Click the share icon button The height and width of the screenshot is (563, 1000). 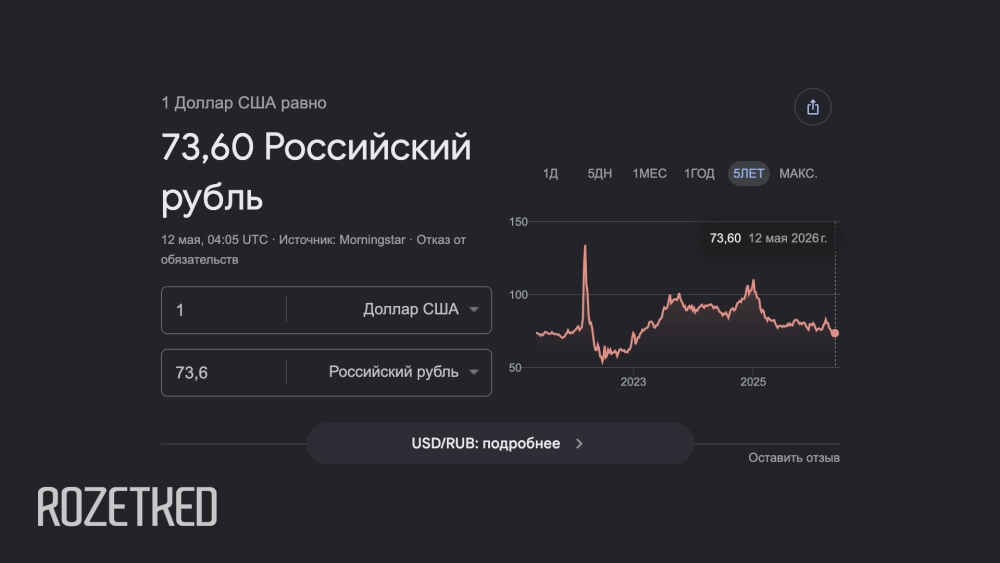(x=812, y=107)
